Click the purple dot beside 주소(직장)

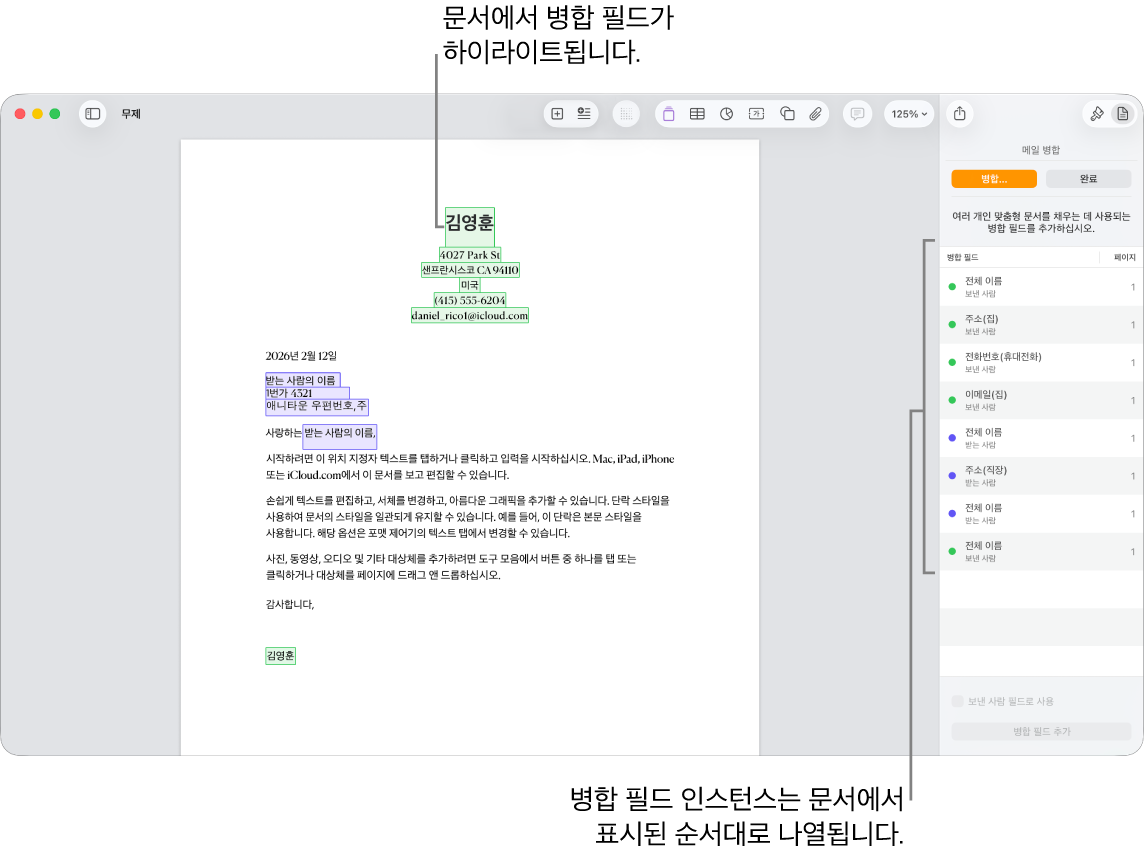(x=952, y=476)
